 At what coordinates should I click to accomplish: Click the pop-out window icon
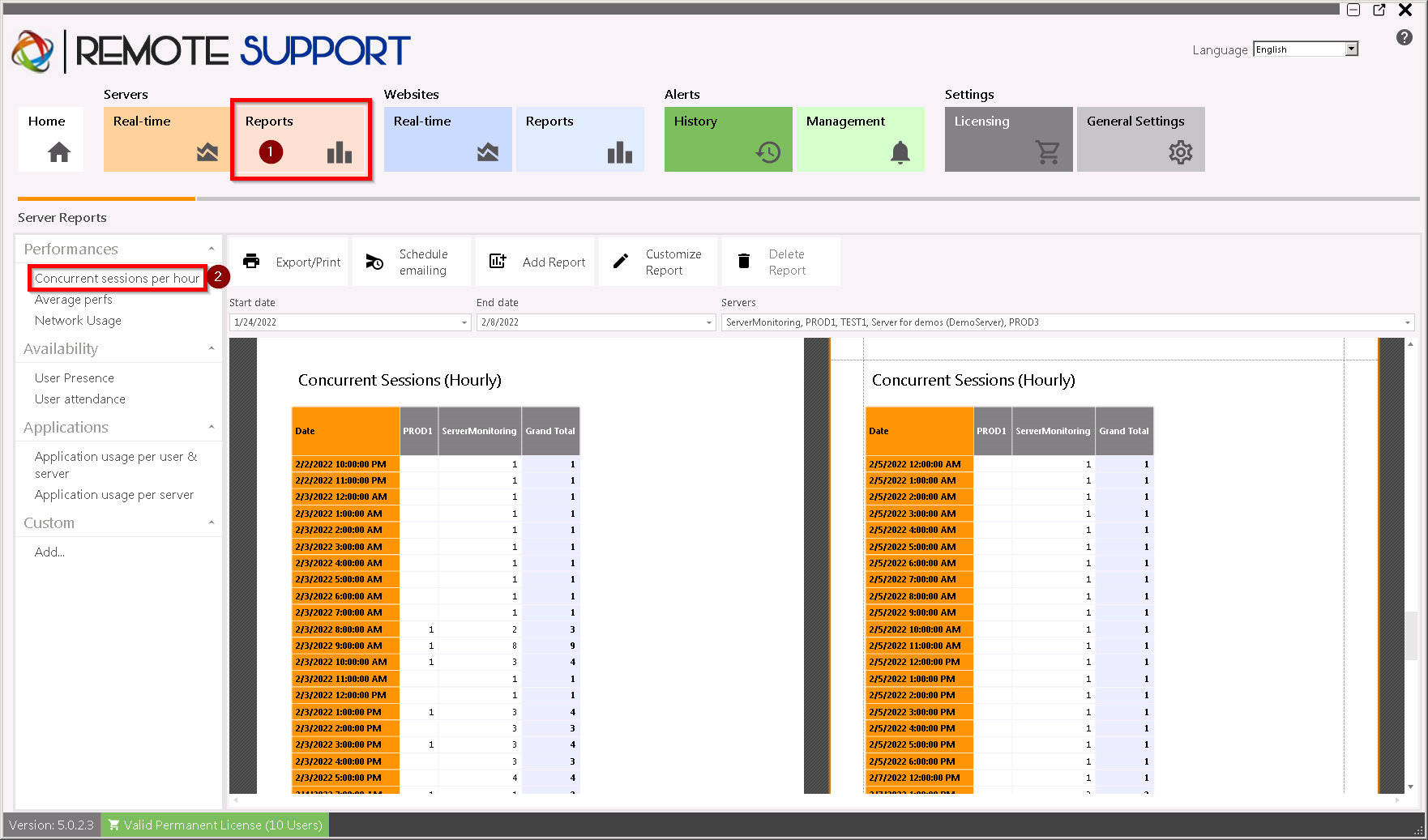[1379, 10]
